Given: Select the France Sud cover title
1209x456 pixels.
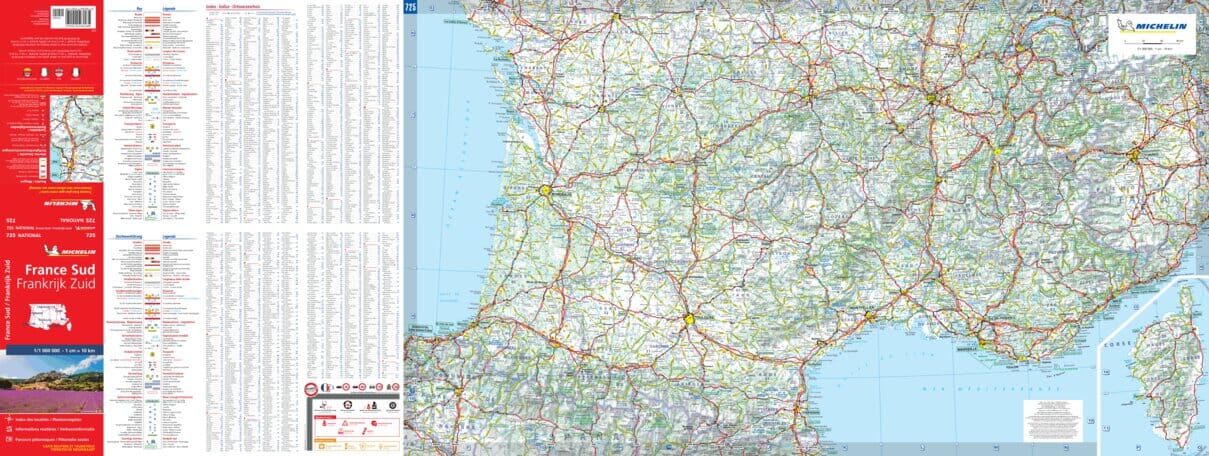Looking at the screenshot, I should pyautogui.click(x=63, y=269).
